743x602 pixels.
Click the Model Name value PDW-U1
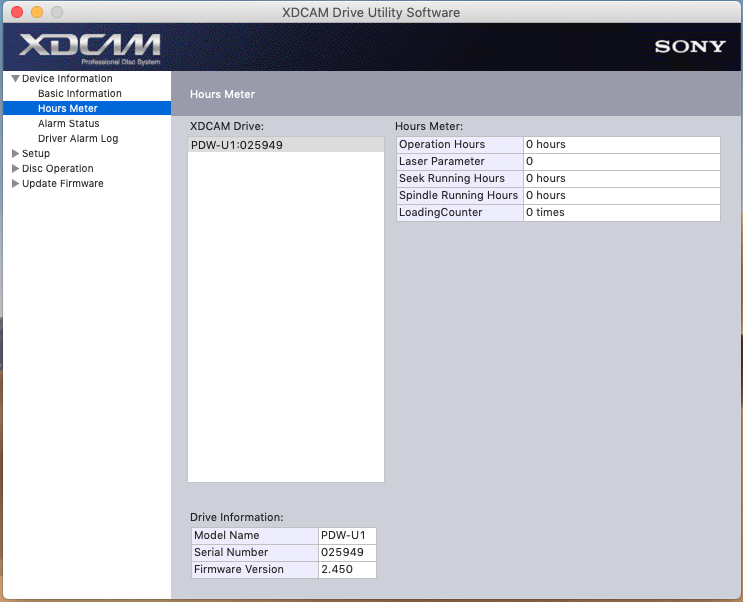tap(347, 536)
